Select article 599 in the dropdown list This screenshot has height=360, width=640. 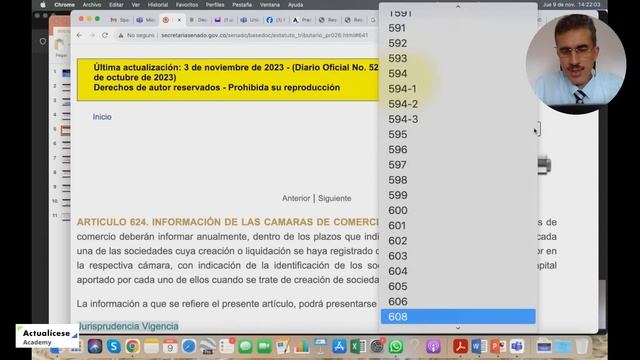click(458, 195)
